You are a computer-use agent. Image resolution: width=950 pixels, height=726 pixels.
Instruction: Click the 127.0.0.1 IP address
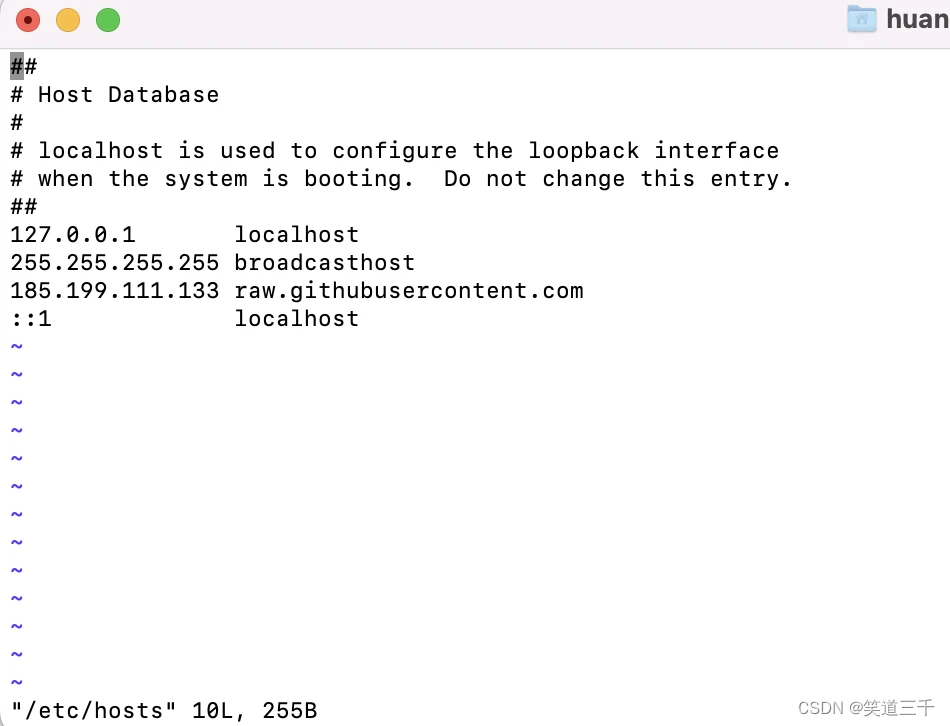(73, 235)
